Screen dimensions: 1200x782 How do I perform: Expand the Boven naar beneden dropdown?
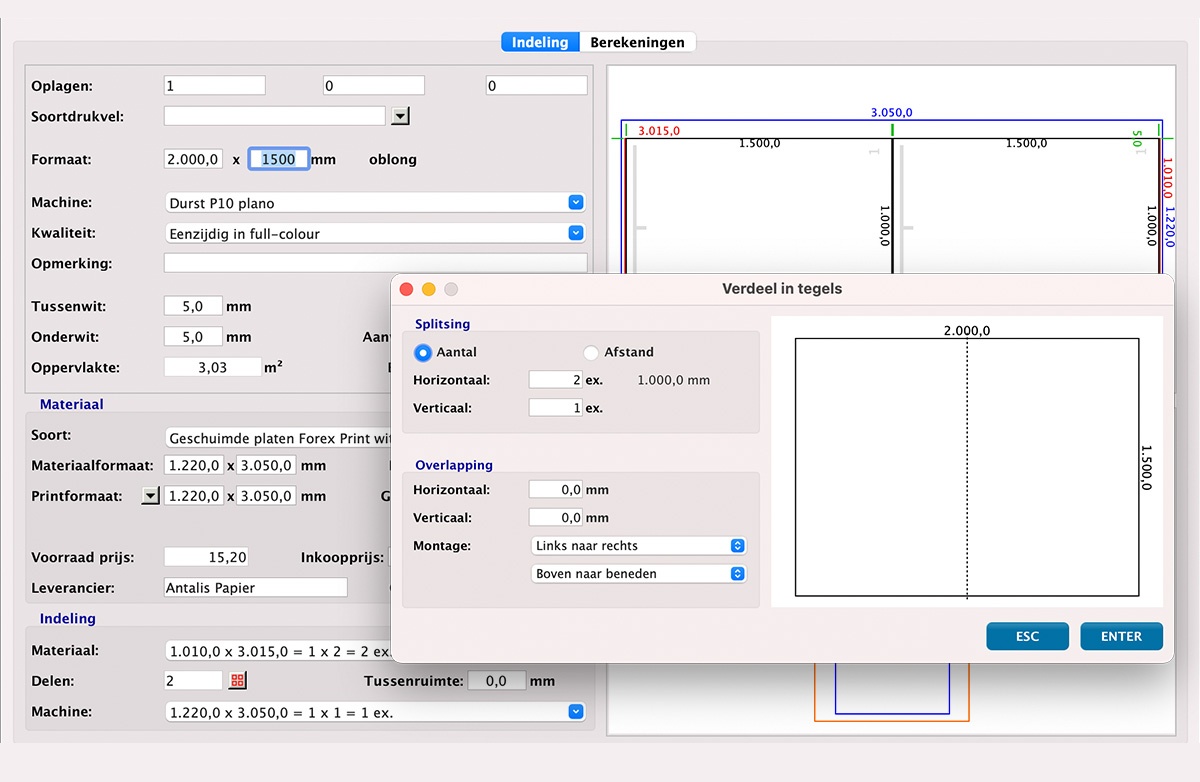(737, 574)
